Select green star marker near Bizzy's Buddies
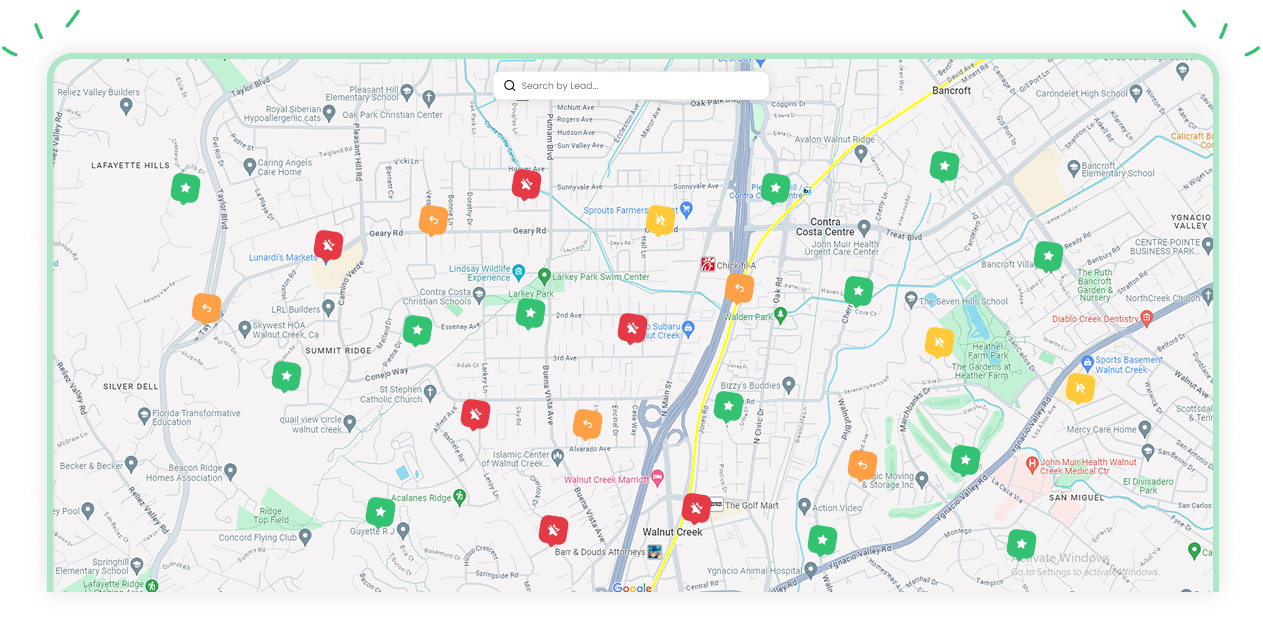 click(728, 406)
